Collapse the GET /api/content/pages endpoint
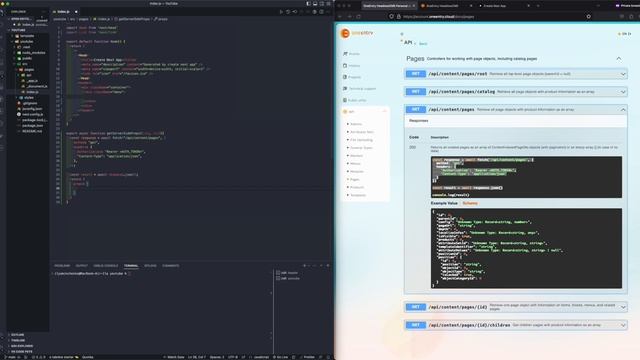The height and width of the screenshot is (360, 640). (516, 109)
